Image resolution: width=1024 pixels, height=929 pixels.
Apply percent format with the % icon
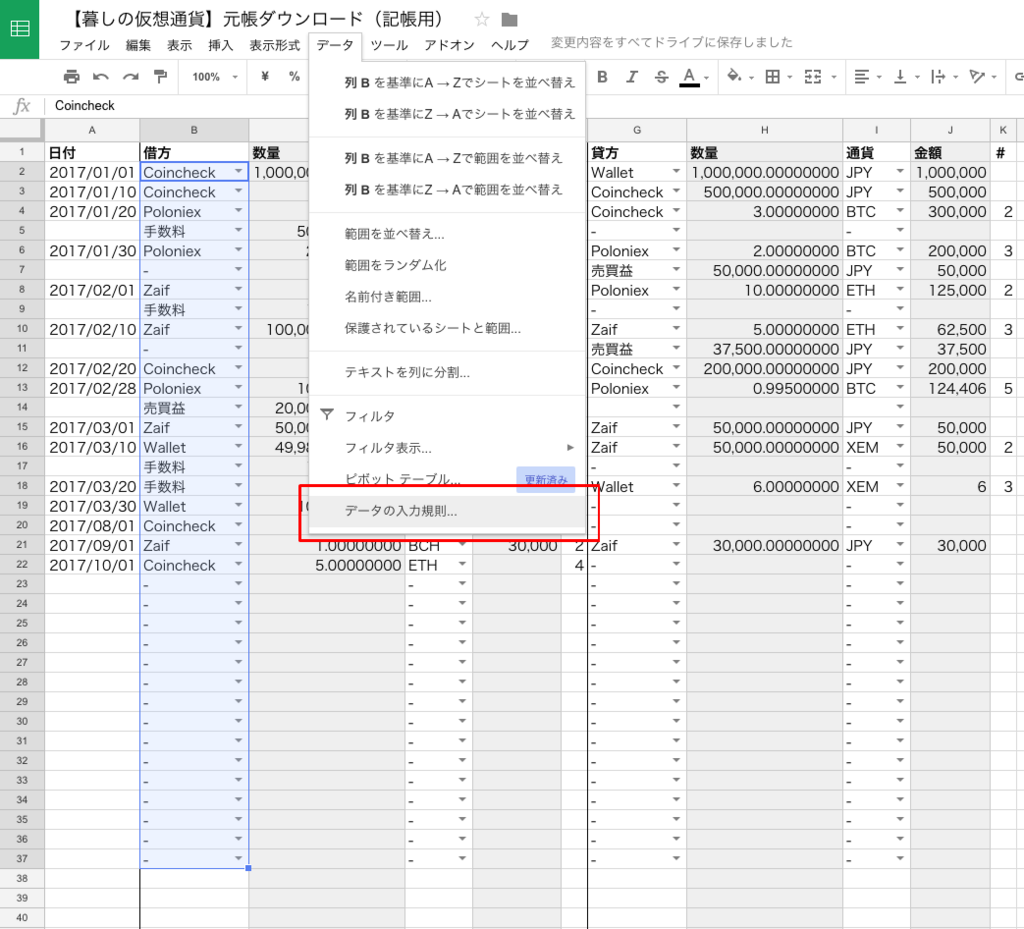click(294, 76)
